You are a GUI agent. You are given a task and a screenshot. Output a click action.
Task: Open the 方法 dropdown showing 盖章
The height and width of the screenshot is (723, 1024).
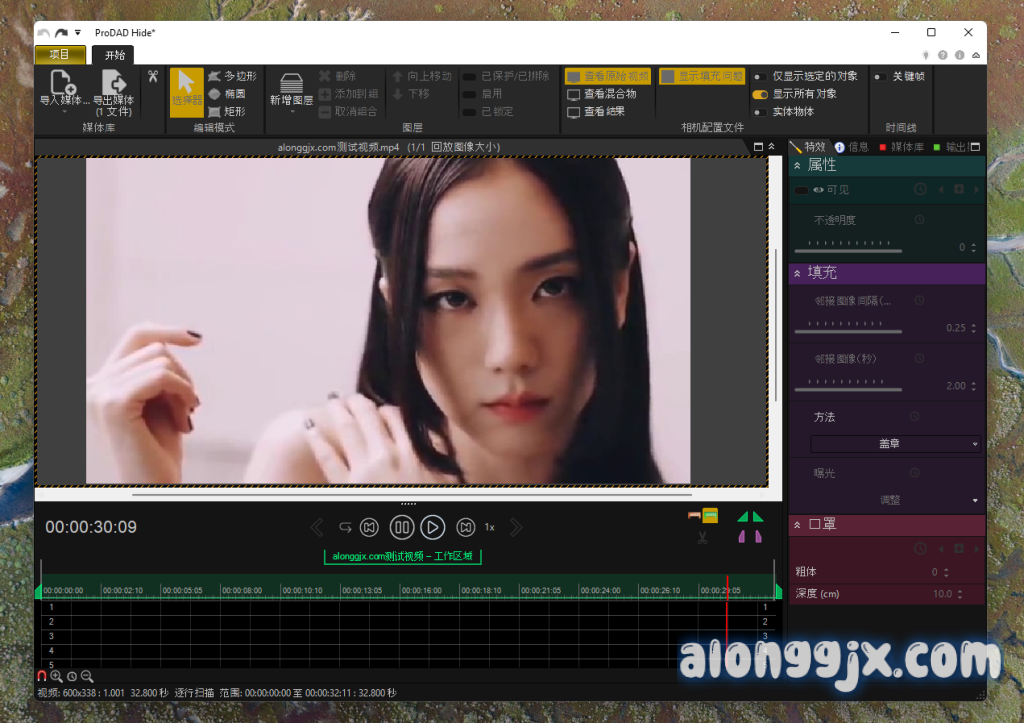point(895,443)
